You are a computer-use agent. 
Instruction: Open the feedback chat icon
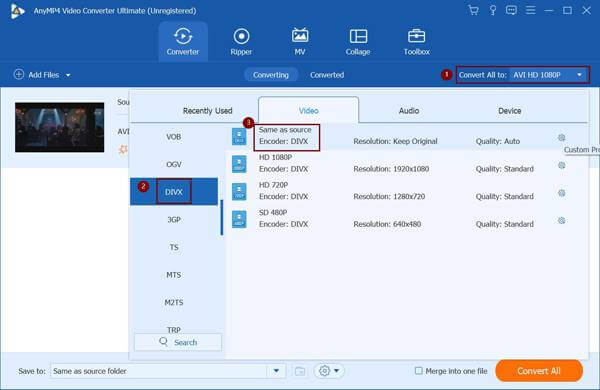click(x=511, y=10)
